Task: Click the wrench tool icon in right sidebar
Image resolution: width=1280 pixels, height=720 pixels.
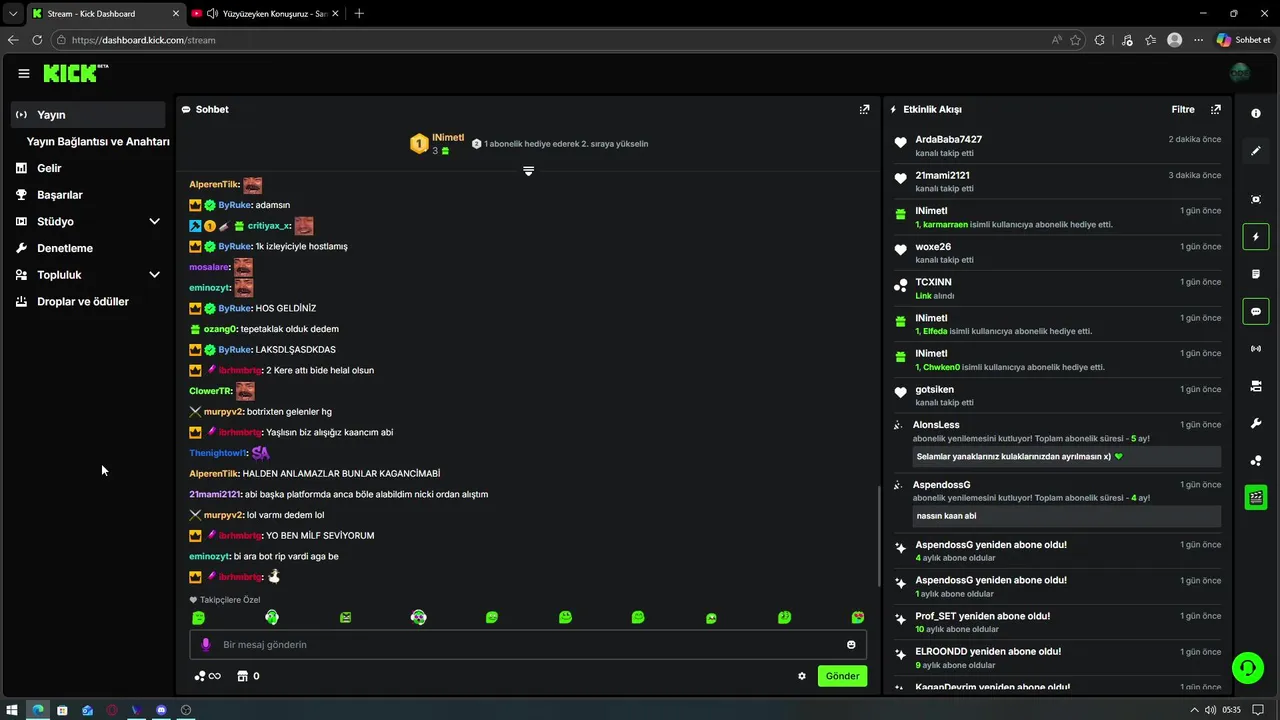Action: (x=1256, y=424)
